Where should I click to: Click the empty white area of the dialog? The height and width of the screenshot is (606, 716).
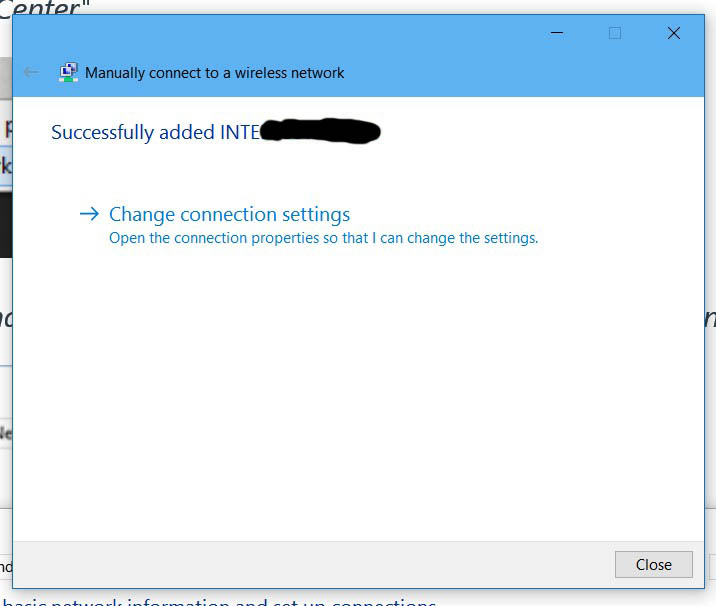coord(360,400)
